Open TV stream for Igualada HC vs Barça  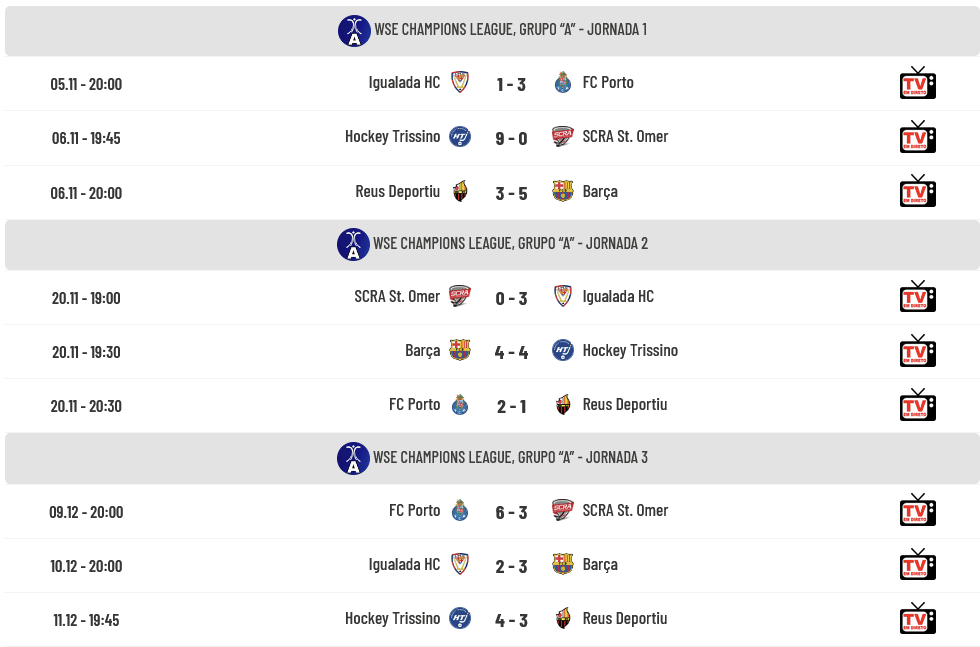coord(917,565)
